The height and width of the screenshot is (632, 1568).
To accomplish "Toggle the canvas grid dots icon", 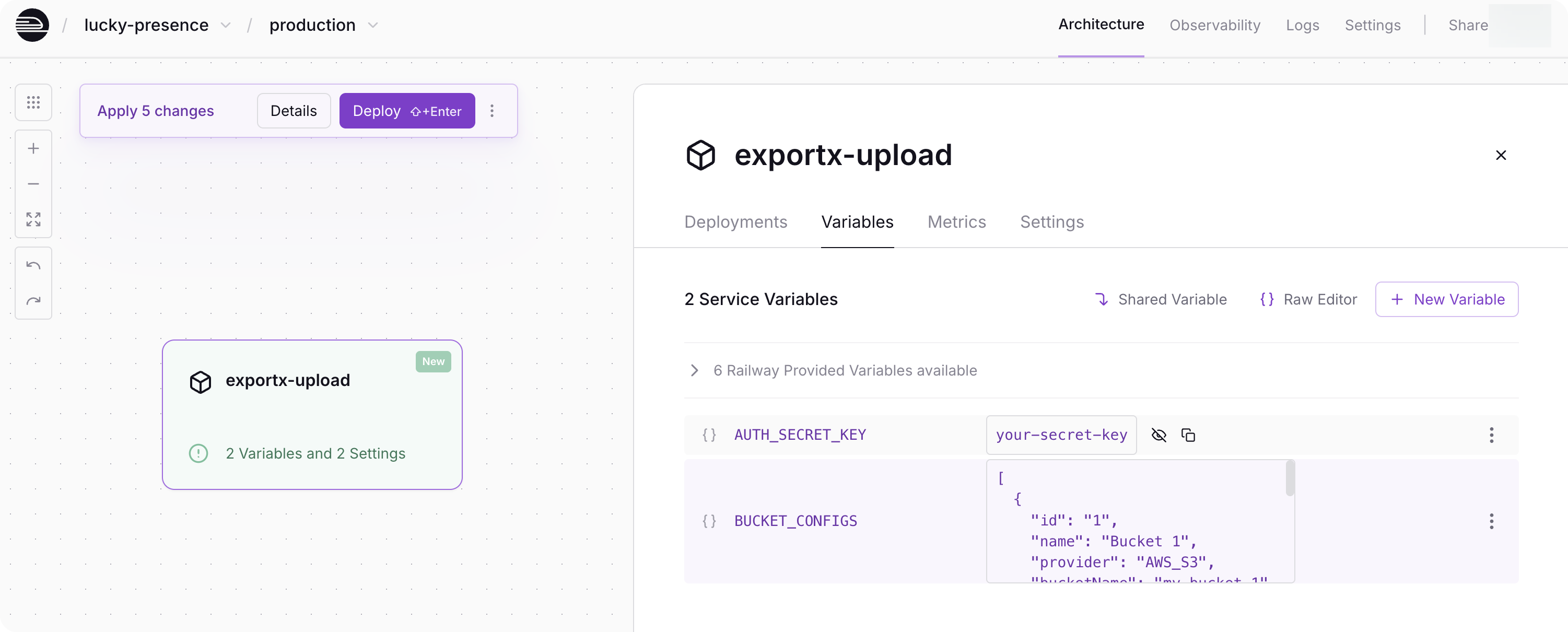I will [33, 102].
